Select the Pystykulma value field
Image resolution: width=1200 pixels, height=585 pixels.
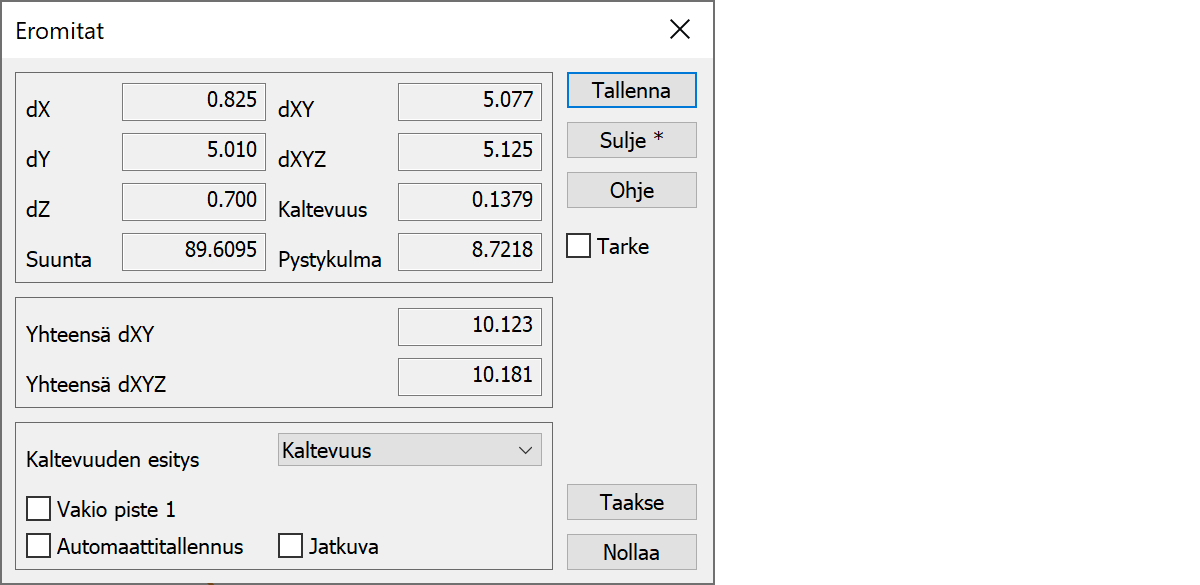tap(470, 252)
